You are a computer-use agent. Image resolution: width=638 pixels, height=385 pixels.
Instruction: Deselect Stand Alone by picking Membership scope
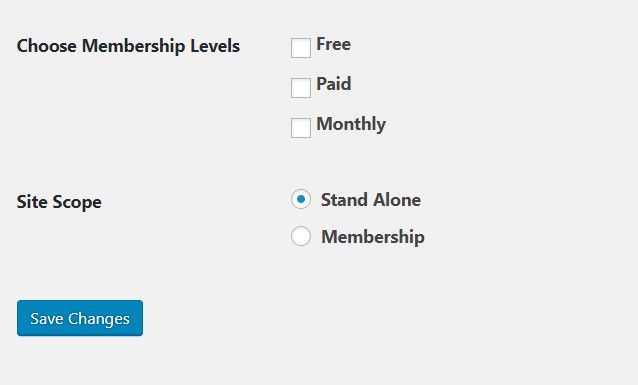tap(301, 236)
